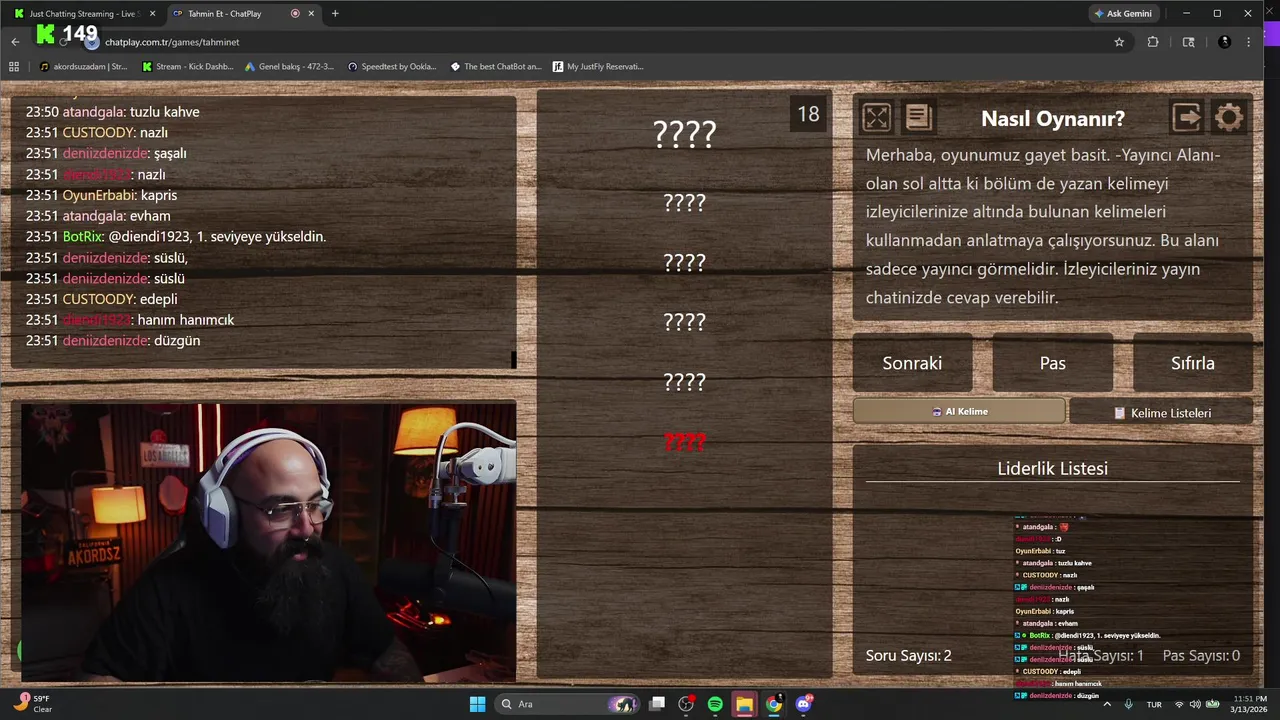Viewport: 1280px width, 720px height.
Task: Open Speedtest by Ookla bookmark
Action: coord(392,67)
